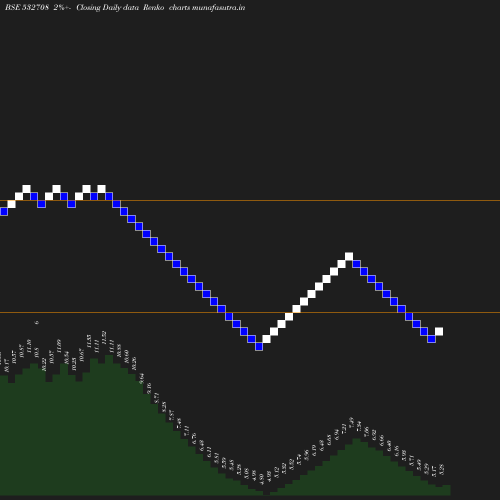This screenshot has width=500, height=500.
Task: Click the price label 6.76
Action: click(x=194, y=438)
